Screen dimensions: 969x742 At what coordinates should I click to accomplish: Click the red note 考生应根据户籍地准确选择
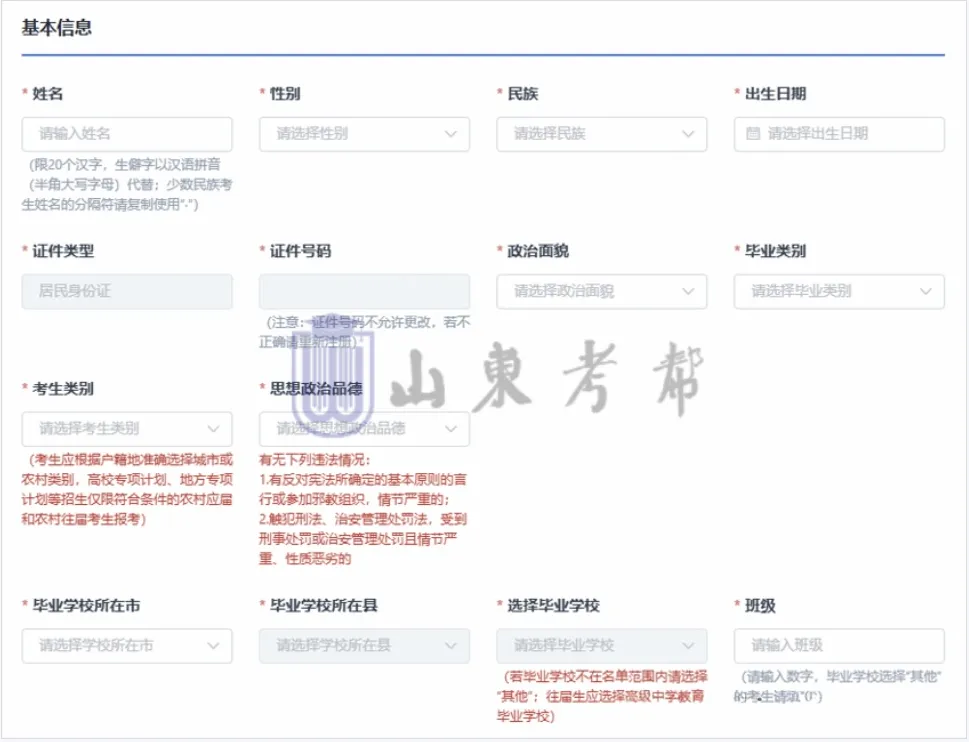[127, 489]
